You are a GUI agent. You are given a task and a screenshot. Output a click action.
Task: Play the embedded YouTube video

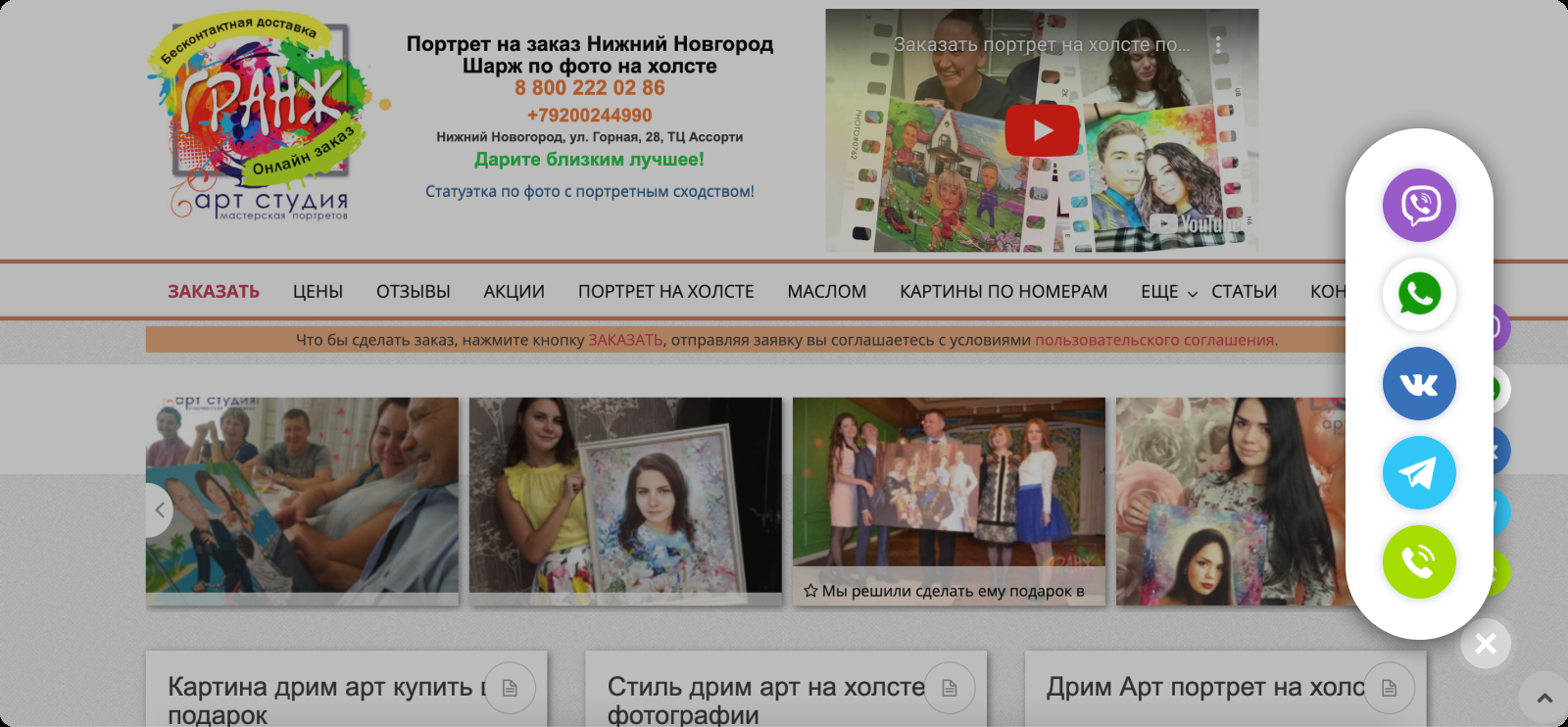point(1042,130)
